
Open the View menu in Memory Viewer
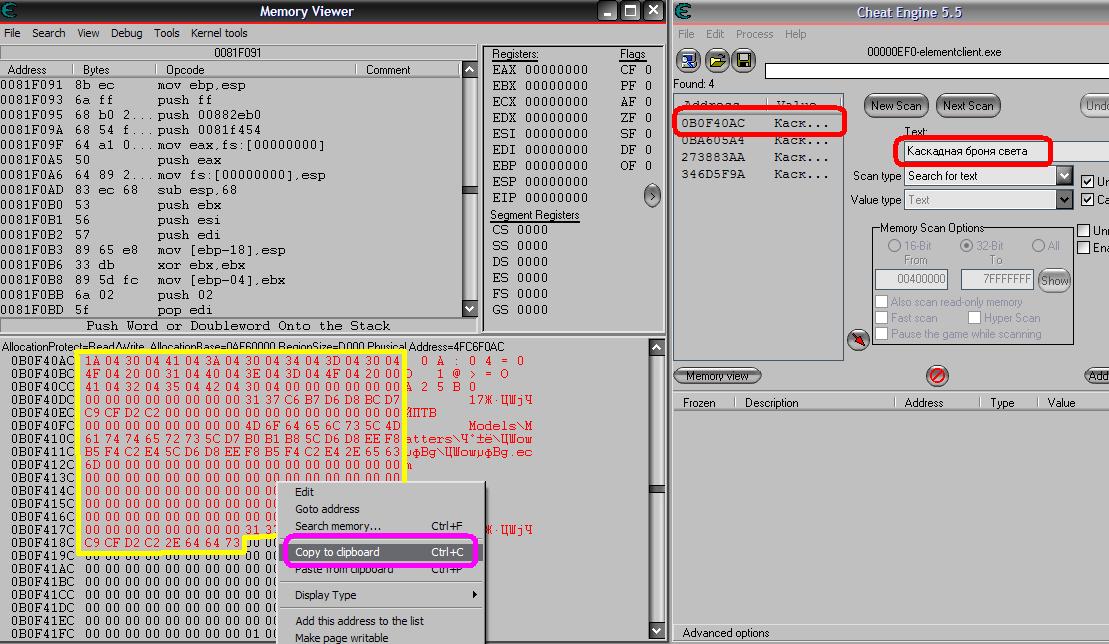88,33
